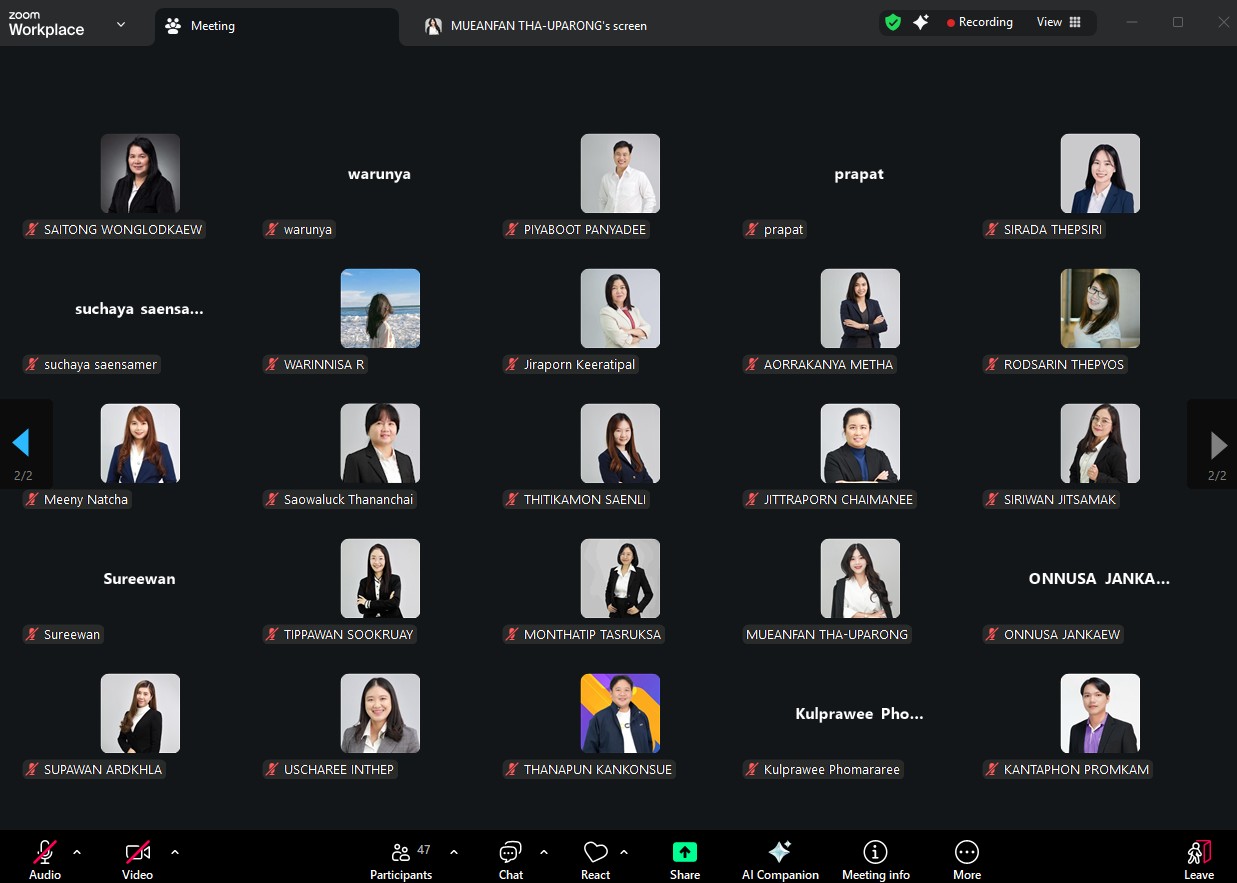Open the Participants panel
This screenshot has width=1237, height=883.
click(x=401, y=859)
